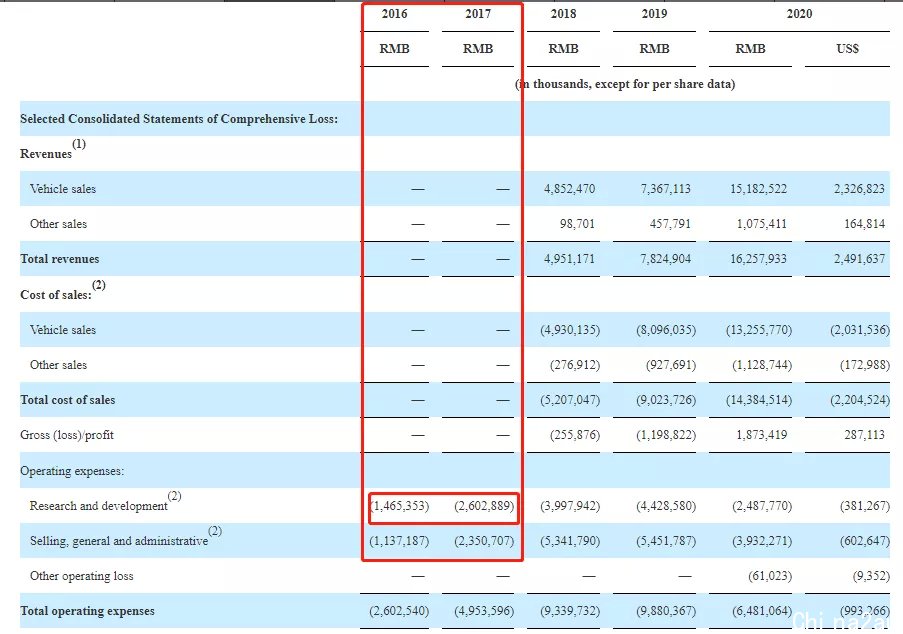Click the Total operating expenses label

[87, 611]
